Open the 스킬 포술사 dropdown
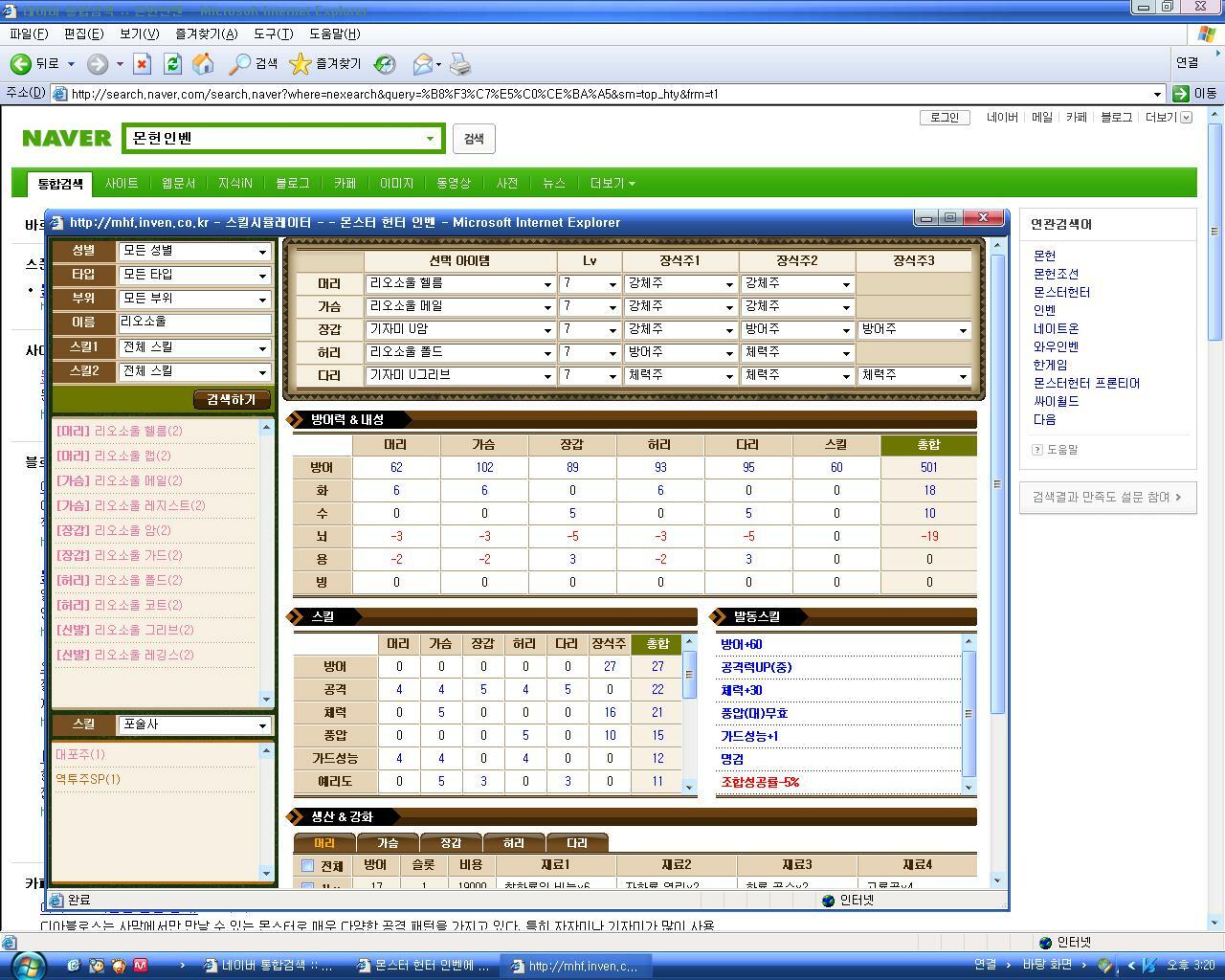The width and height of the screenshot is (1225, 980). pyautogui.click(x=194, y=725)
